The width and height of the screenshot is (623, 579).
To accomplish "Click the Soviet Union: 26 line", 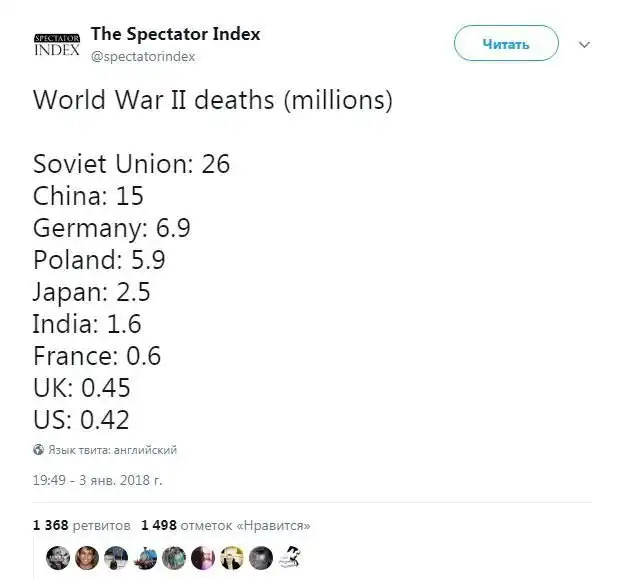I will pyautogui.click(x=132, y=164).
